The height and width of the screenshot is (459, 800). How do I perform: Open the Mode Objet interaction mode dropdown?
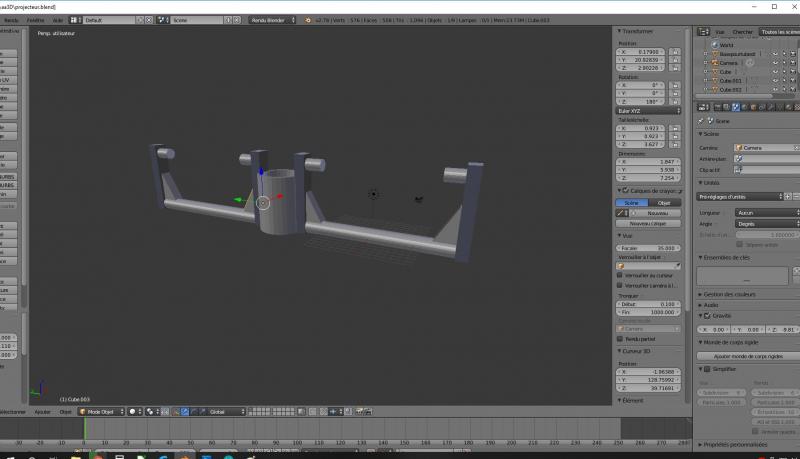coord(101,411)
